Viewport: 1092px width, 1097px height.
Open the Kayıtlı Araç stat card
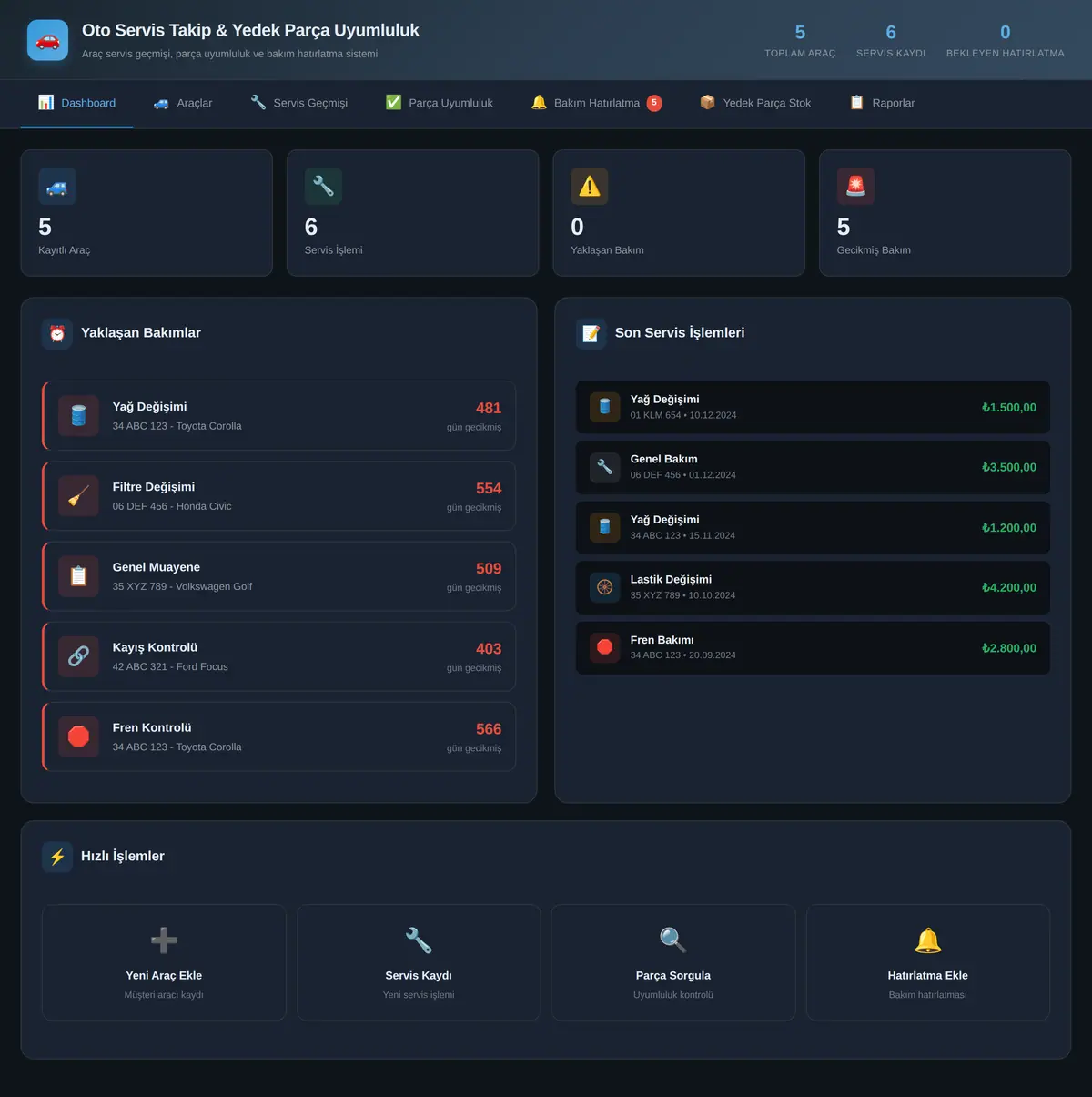tap(147, 213)
